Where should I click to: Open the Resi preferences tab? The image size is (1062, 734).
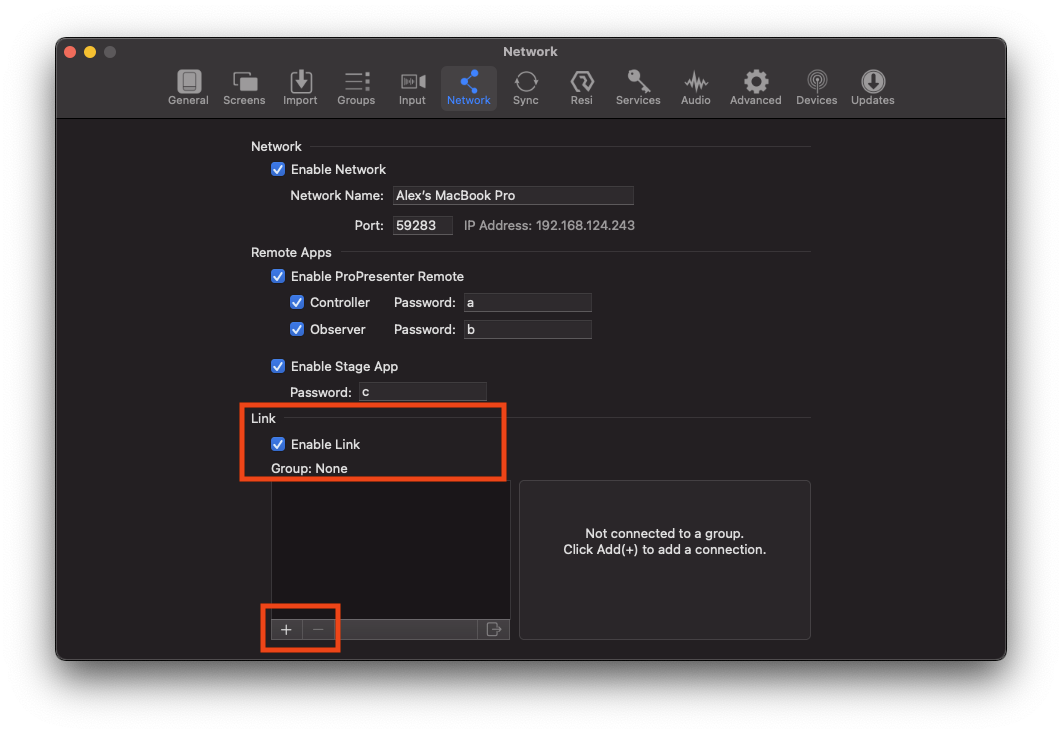pyautogui.click(x=582, y=87)
